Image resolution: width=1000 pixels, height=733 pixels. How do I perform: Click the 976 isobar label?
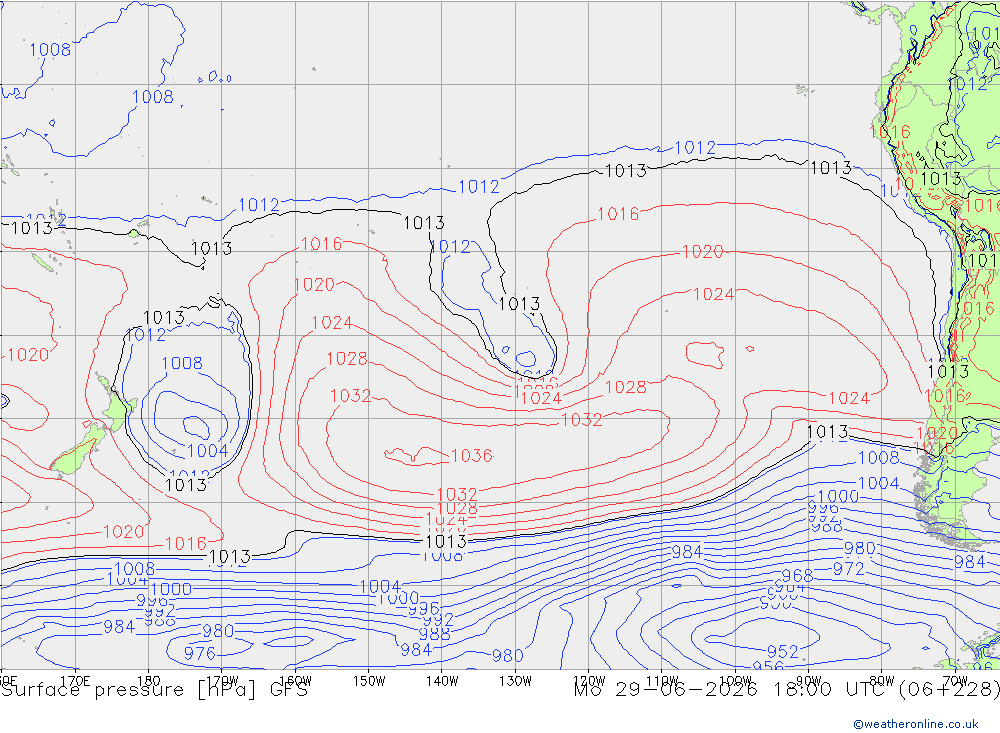point(200,653)
